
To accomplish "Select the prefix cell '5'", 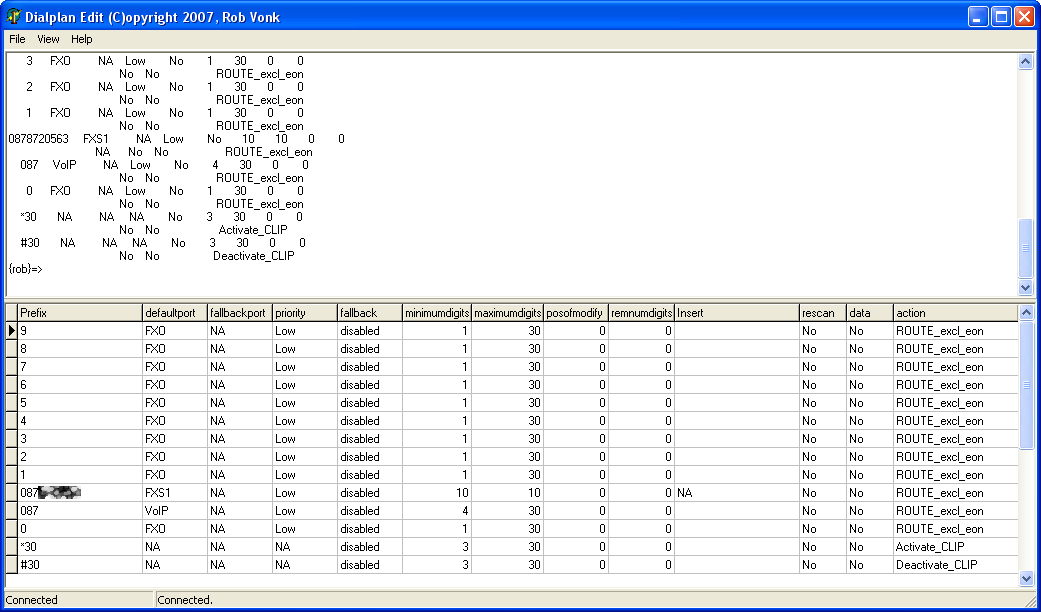I will tap(80, 402).
